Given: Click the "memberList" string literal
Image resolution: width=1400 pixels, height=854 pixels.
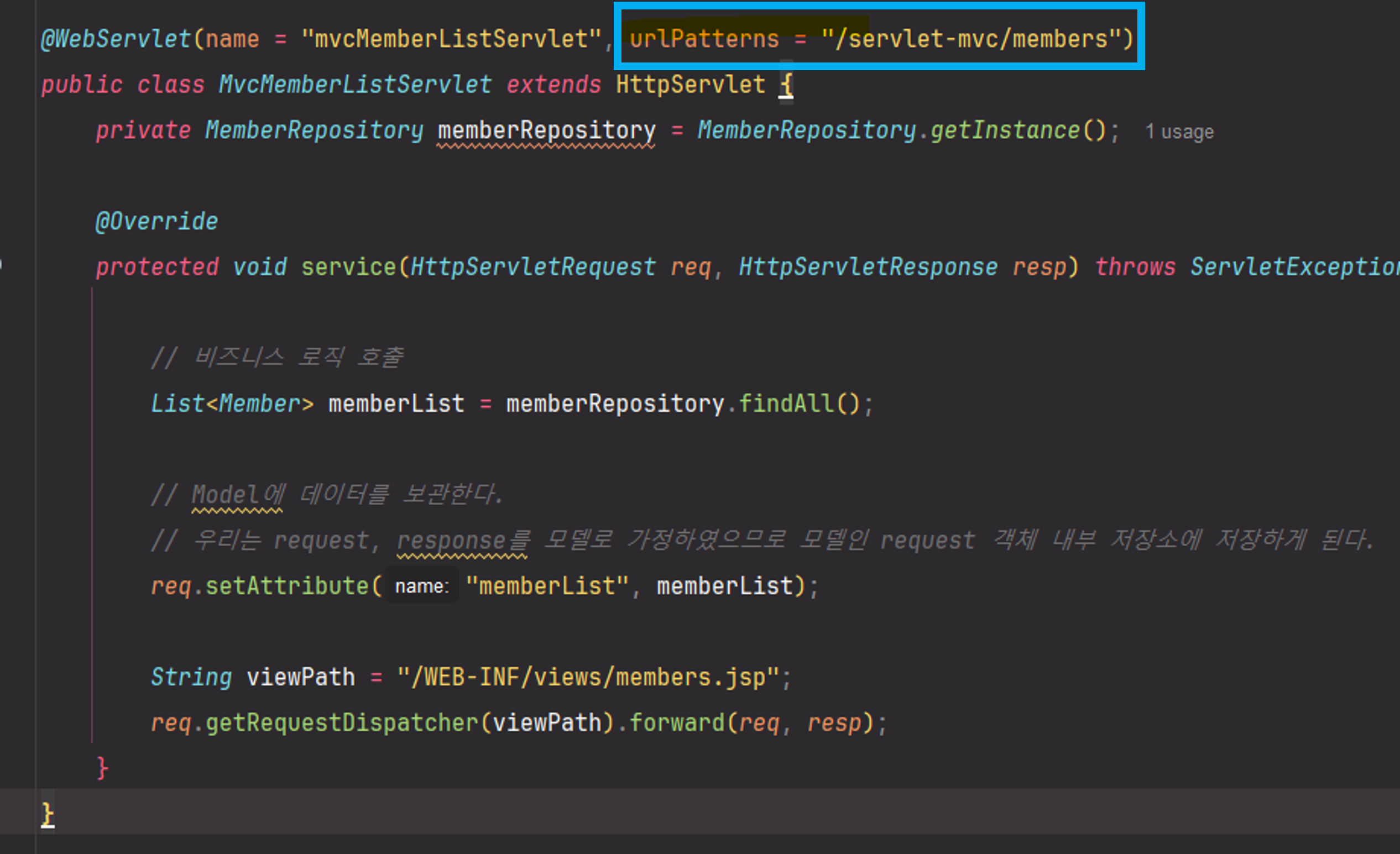Looking at the screenshot, I should click(547, 586).
